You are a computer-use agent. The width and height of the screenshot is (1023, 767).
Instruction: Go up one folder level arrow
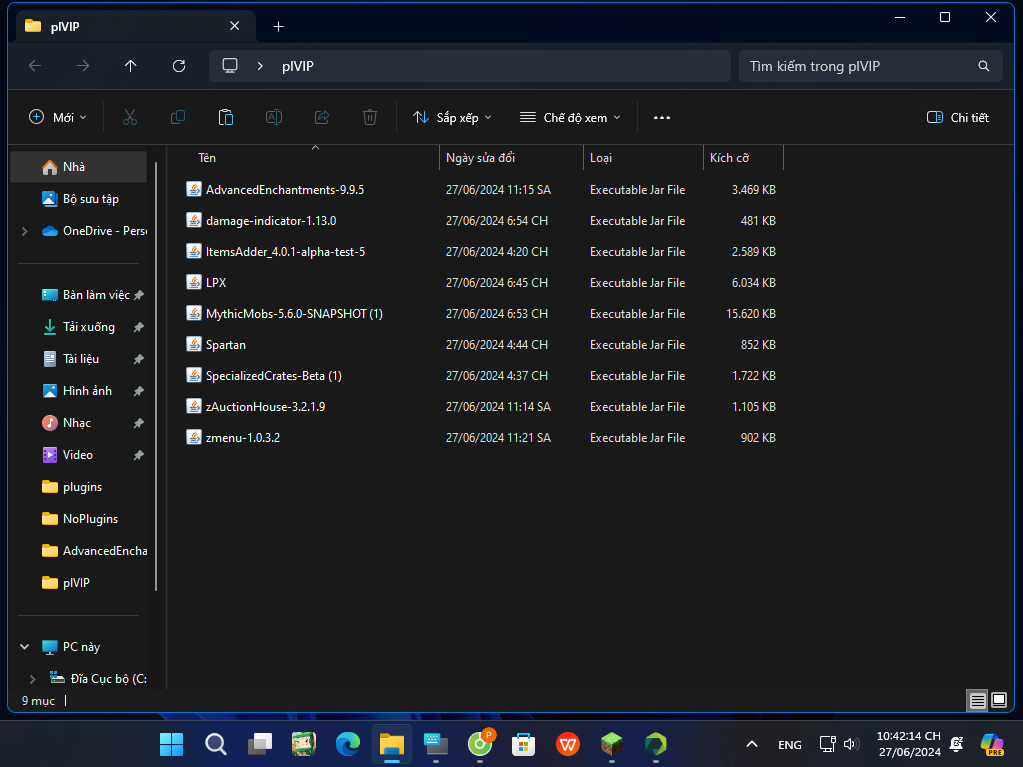pyautogui.click(x=131, y=66)
